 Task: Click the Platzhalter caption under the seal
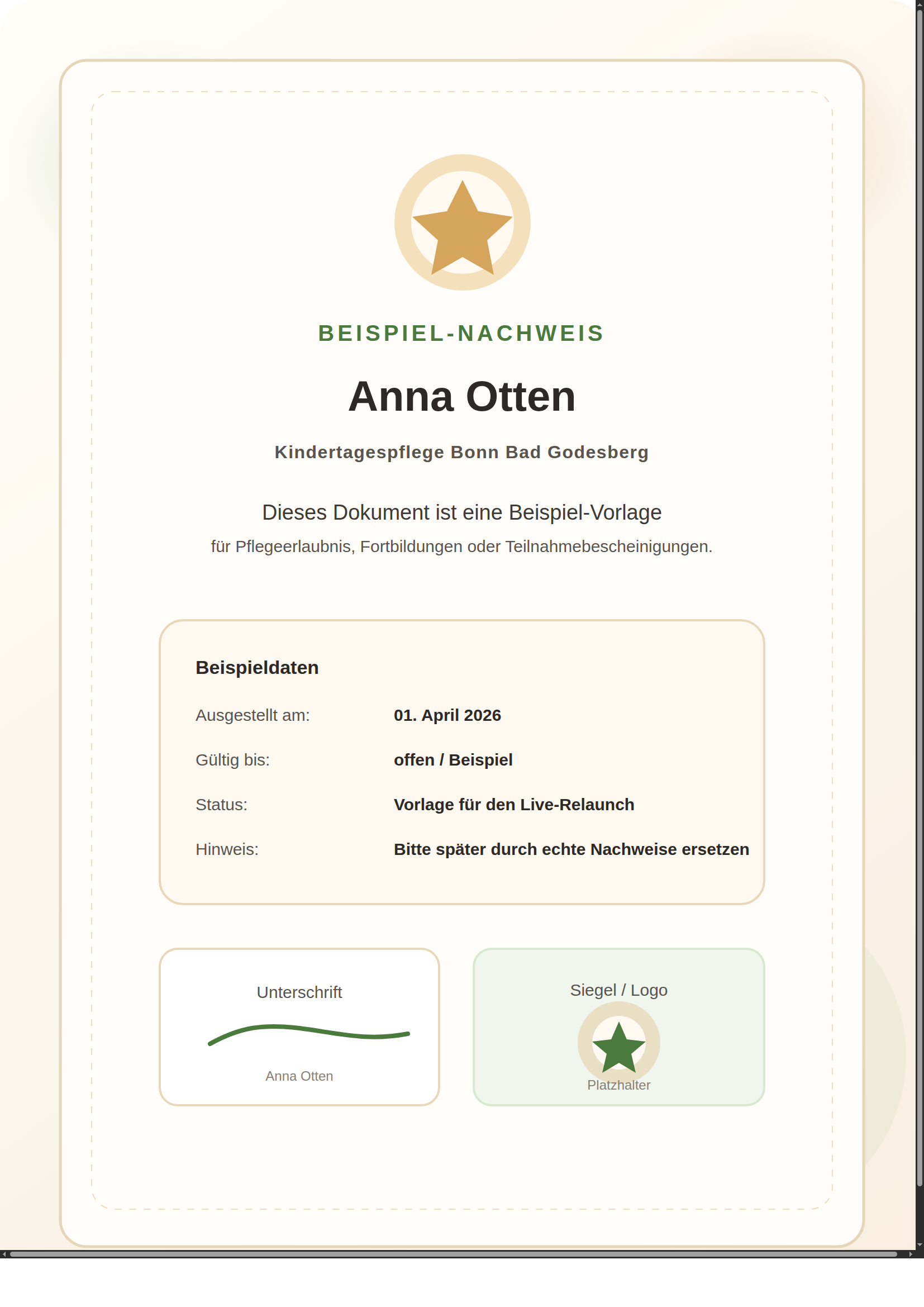[x=618, y=1085]
